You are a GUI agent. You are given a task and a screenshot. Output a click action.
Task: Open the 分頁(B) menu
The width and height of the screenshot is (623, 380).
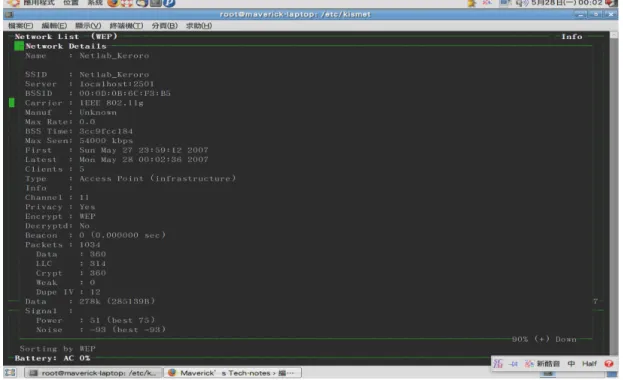click(164, 26)
